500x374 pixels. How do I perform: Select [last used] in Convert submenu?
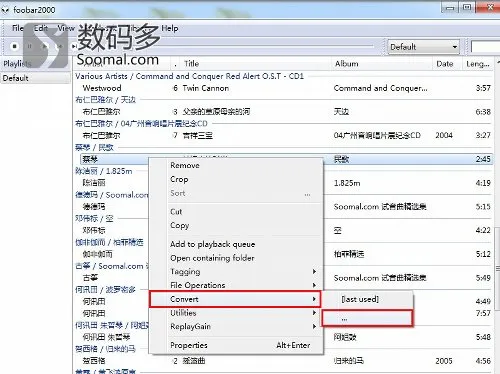click(367, 299)
